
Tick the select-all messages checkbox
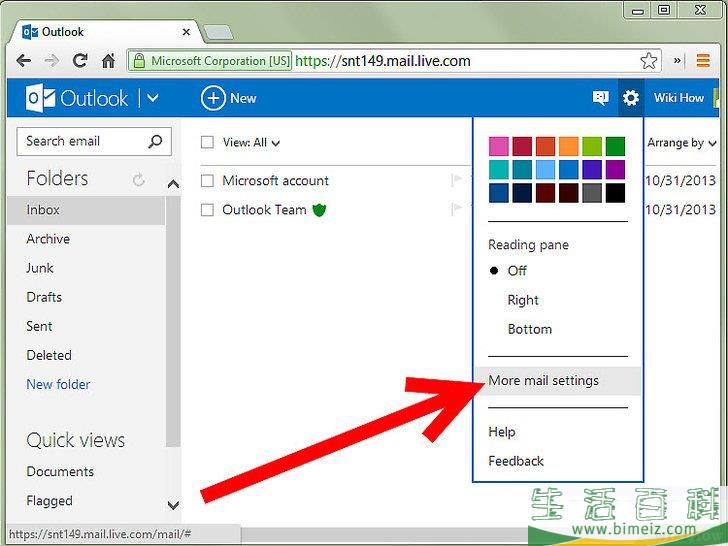(207, 142)
